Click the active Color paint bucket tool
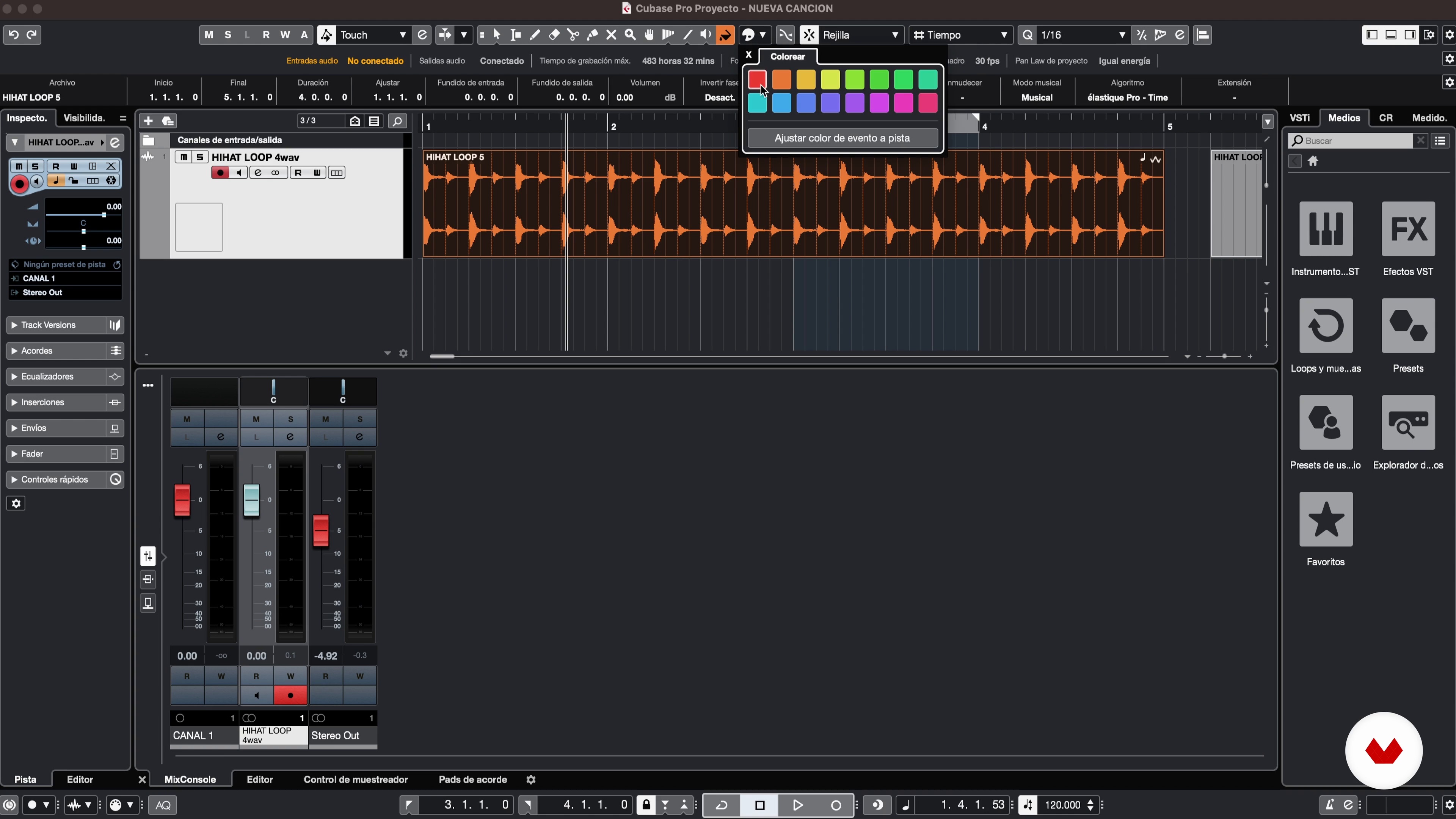 [725, 35]
